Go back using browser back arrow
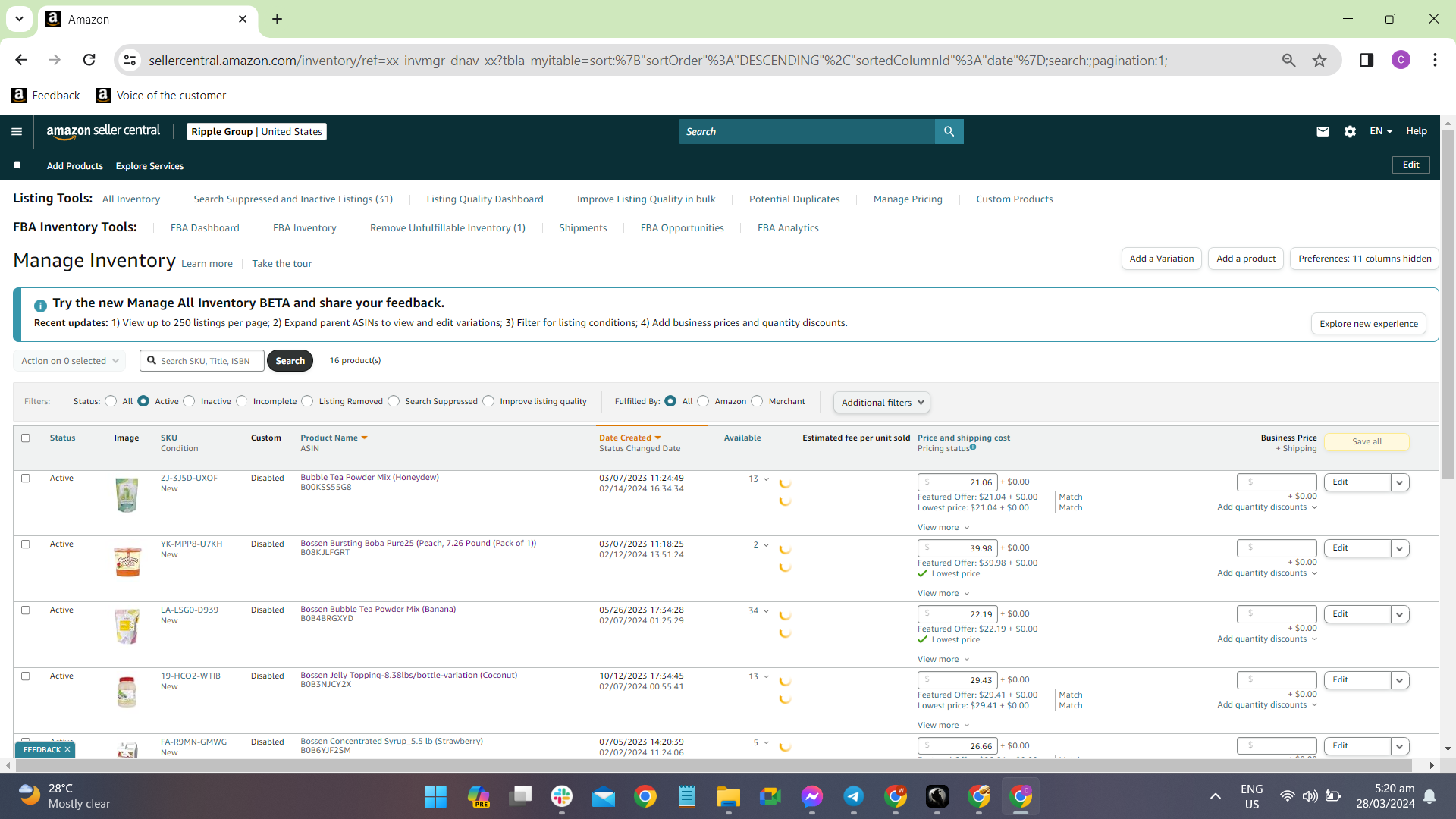This screenshot has height=819, width=1456. tap(21, 60)
